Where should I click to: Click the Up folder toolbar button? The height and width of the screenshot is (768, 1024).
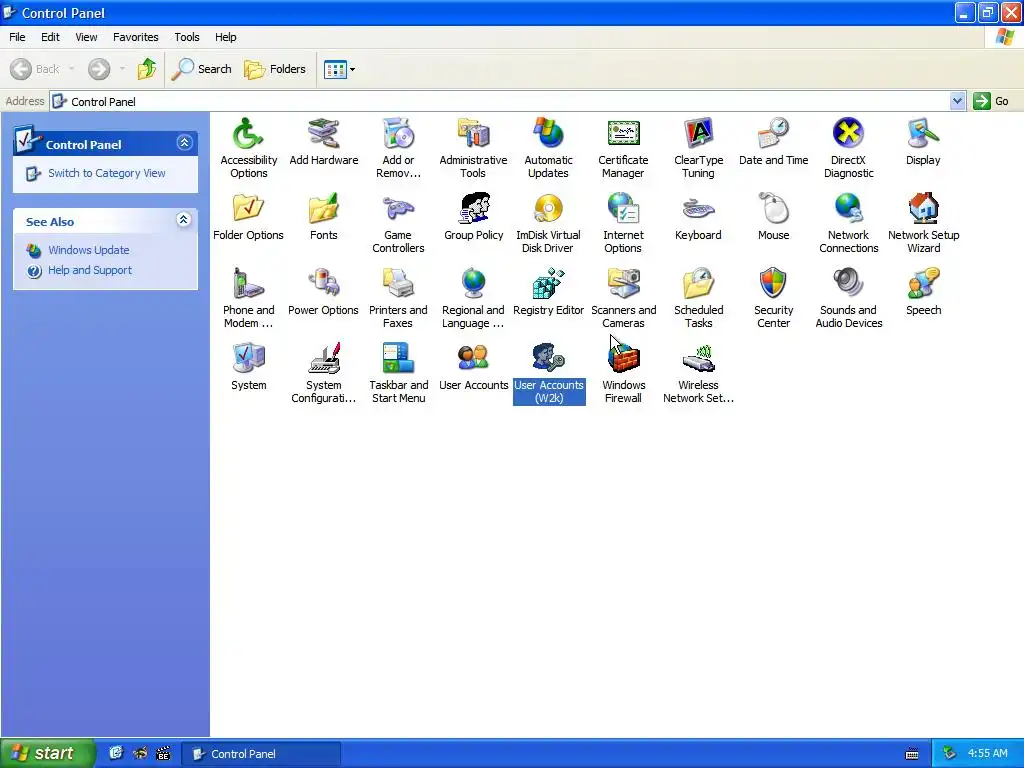147,69
